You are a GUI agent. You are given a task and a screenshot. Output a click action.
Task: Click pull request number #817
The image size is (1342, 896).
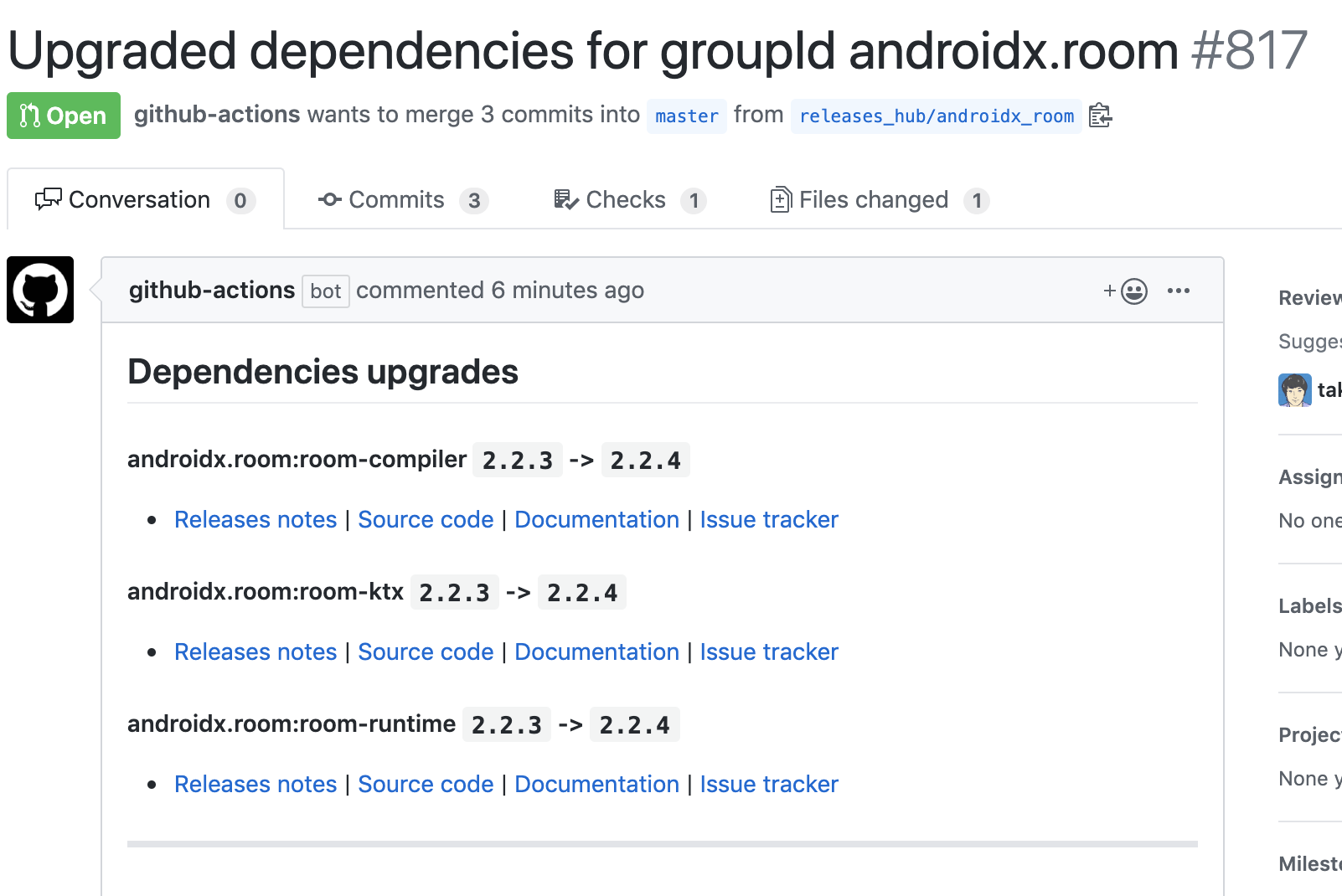coord(1249,50)
